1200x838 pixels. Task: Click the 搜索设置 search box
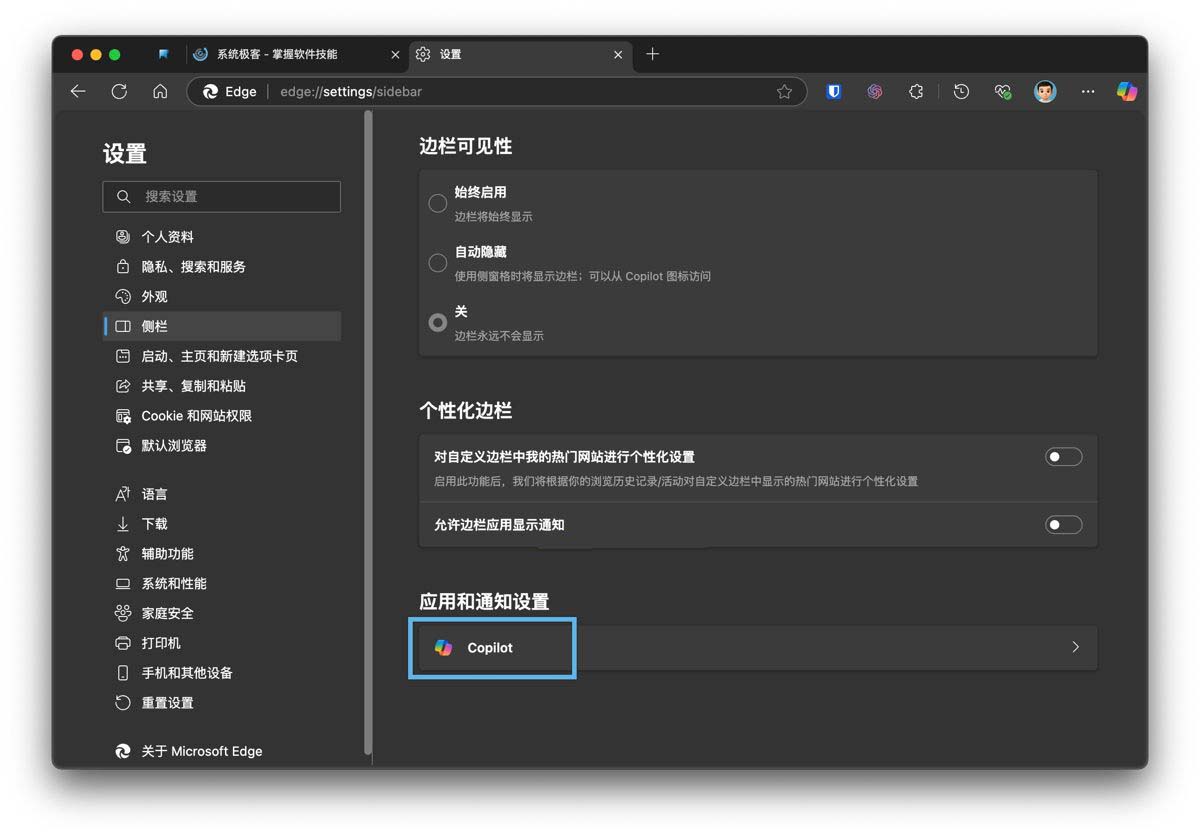tap(221, 196)
